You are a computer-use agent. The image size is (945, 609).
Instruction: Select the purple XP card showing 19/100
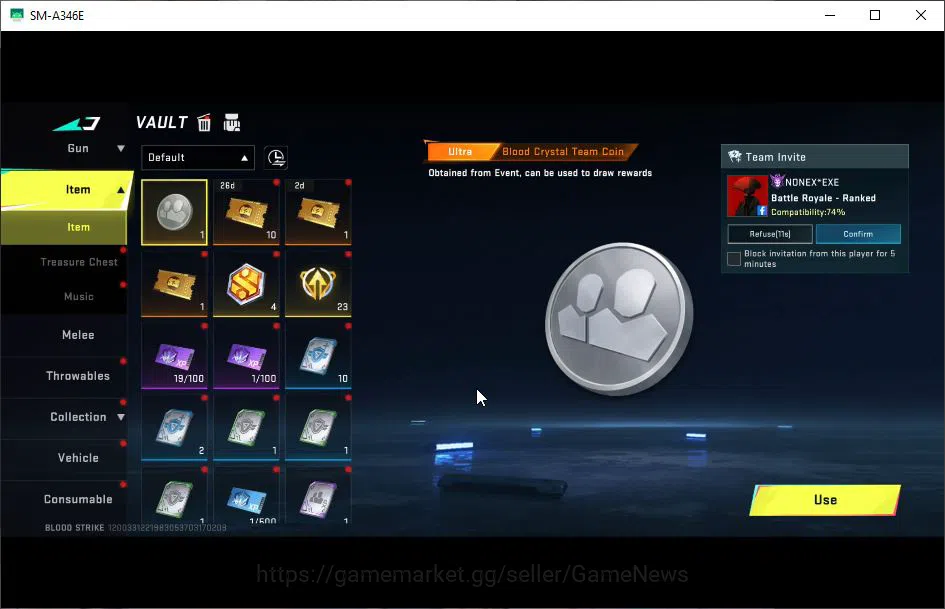coord(174,356)
